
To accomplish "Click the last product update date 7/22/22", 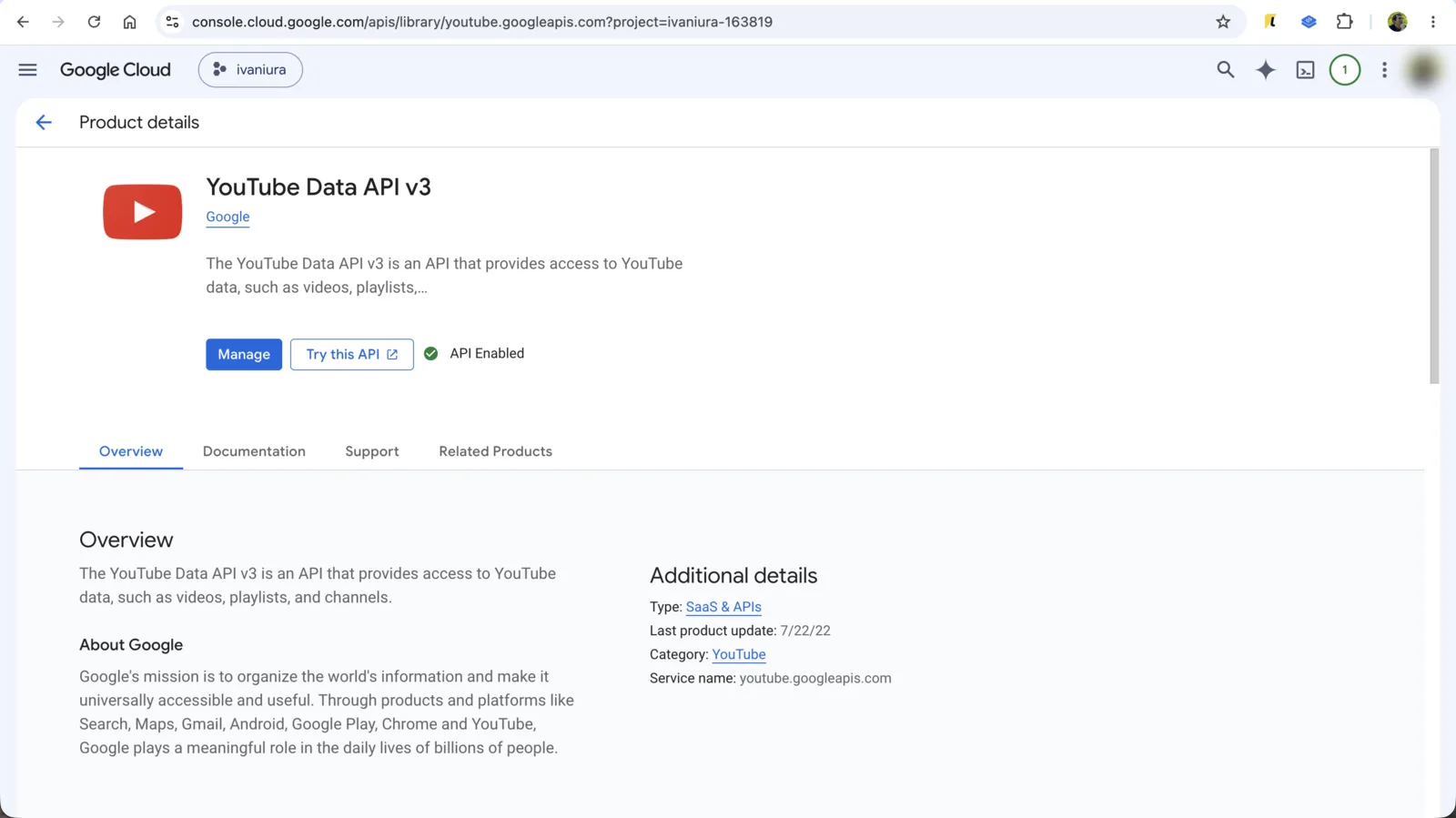I will pos(805,631).
